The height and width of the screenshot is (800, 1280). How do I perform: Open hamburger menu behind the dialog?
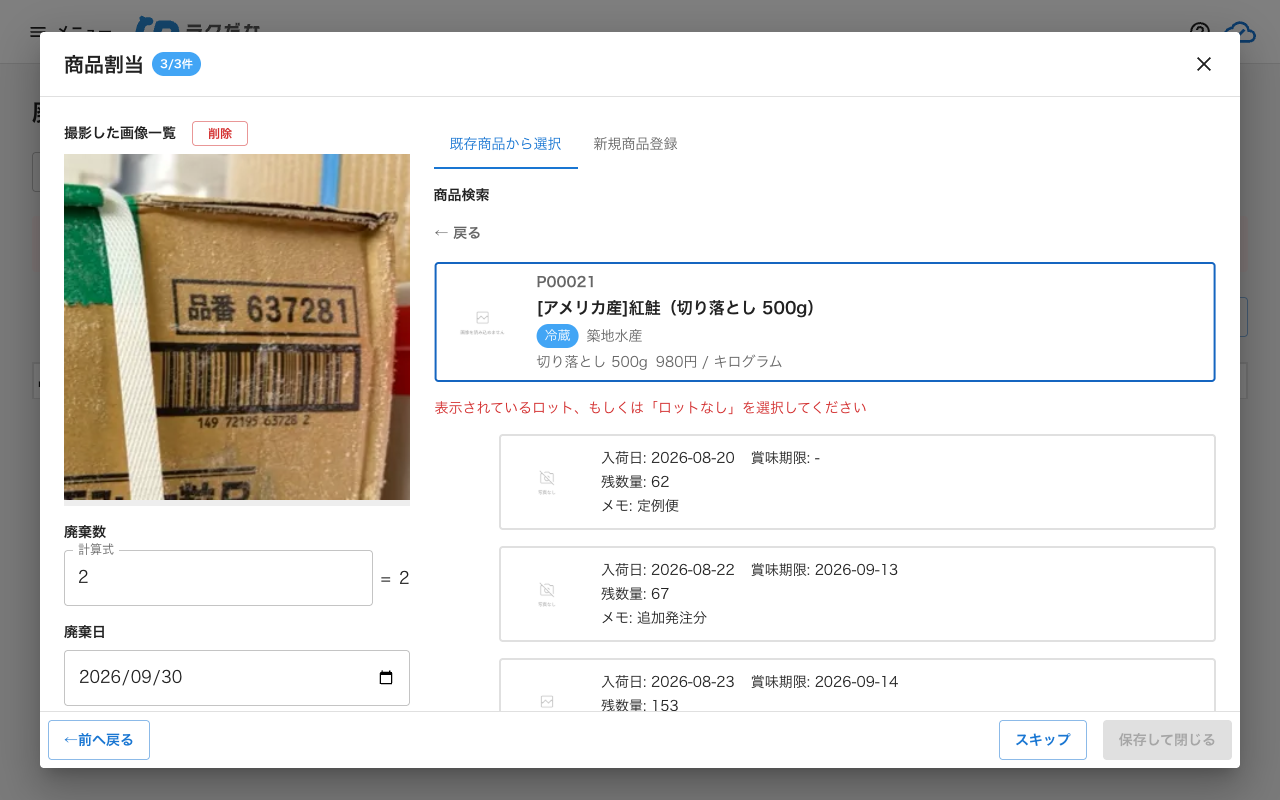tap(38, 32)
